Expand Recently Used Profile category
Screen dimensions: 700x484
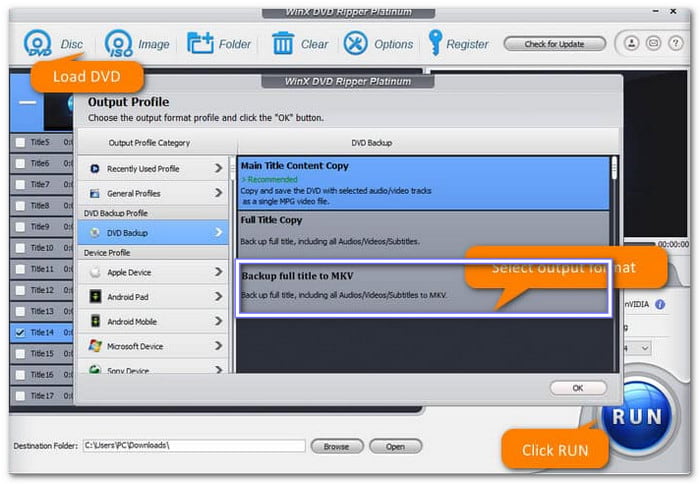pos(155,169)
